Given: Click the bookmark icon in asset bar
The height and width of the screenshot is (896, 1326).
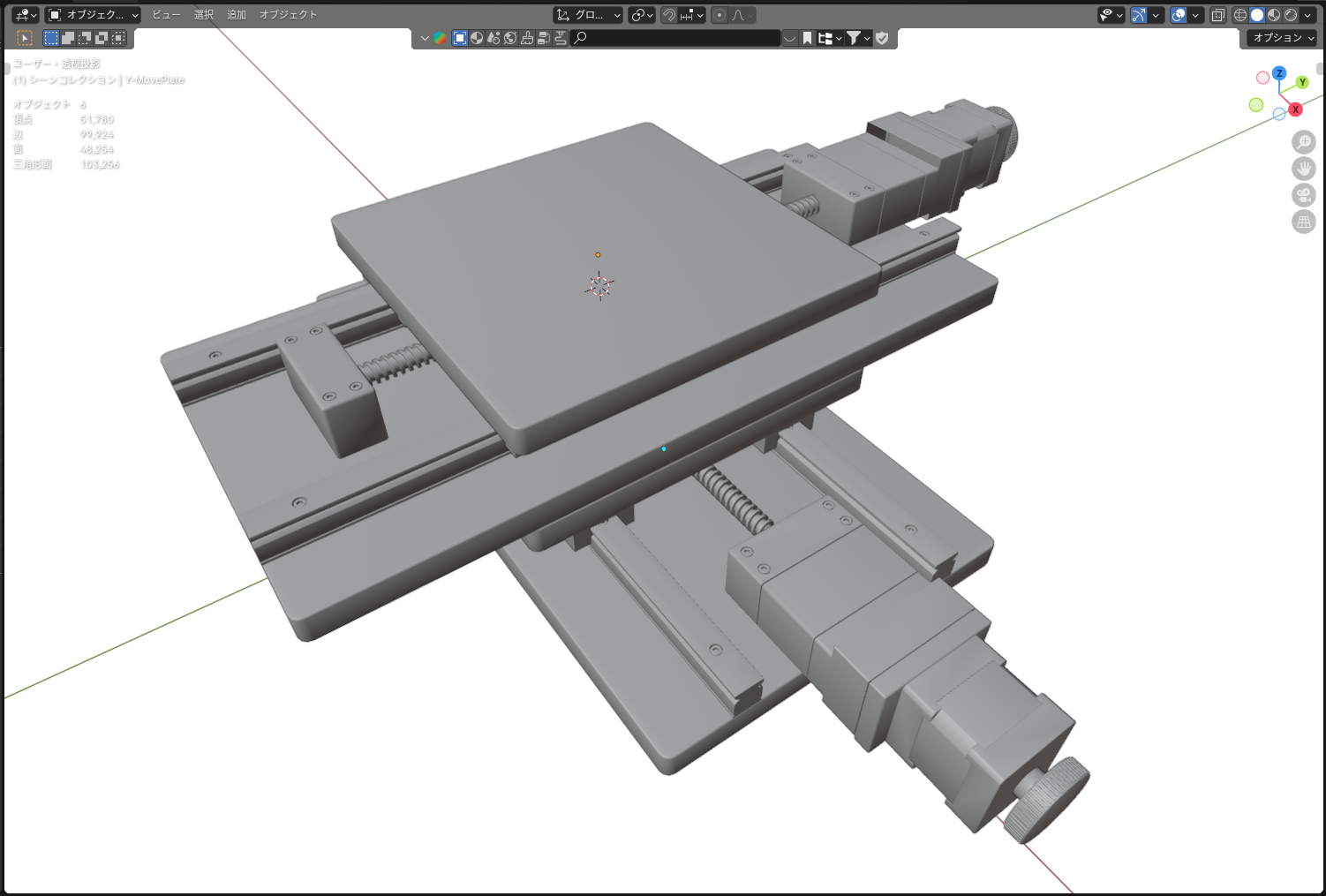Looking at the screenshot, I should click(x=807, y=38).
